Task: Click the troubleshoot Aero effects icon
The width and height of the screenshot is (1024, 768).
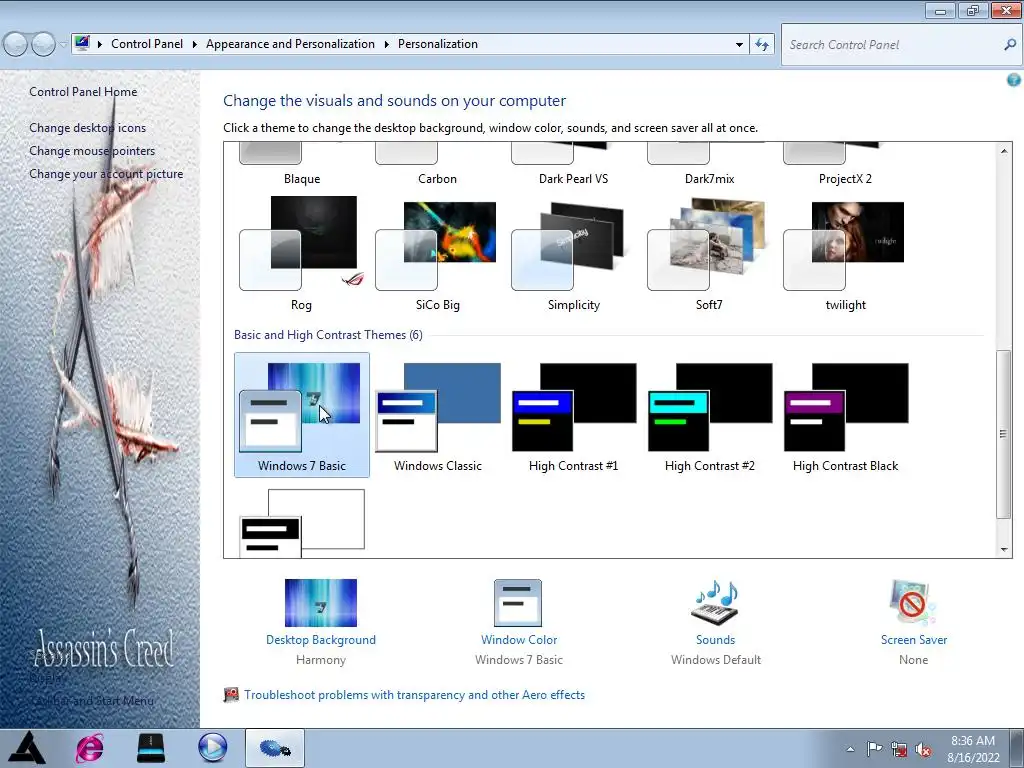Action: click(x=231, y=695)
